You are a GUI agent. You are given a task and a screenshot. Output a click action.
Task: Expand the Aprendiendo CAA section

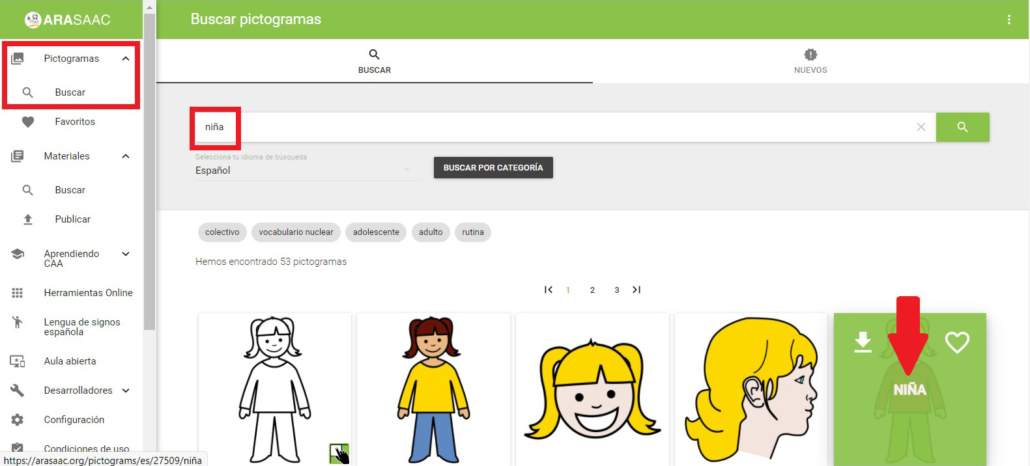coord(125,254)
